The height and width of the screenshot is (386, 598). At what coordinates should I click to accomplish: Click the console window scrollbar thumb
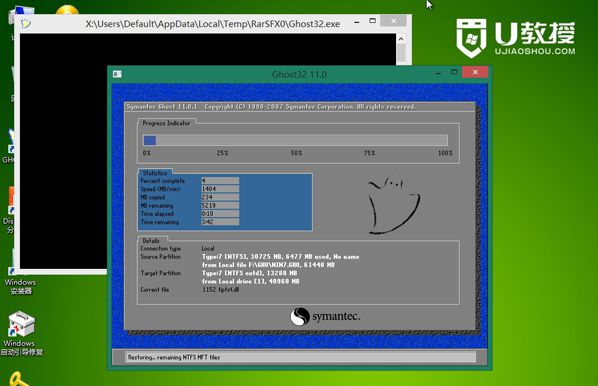click(401, 53)
